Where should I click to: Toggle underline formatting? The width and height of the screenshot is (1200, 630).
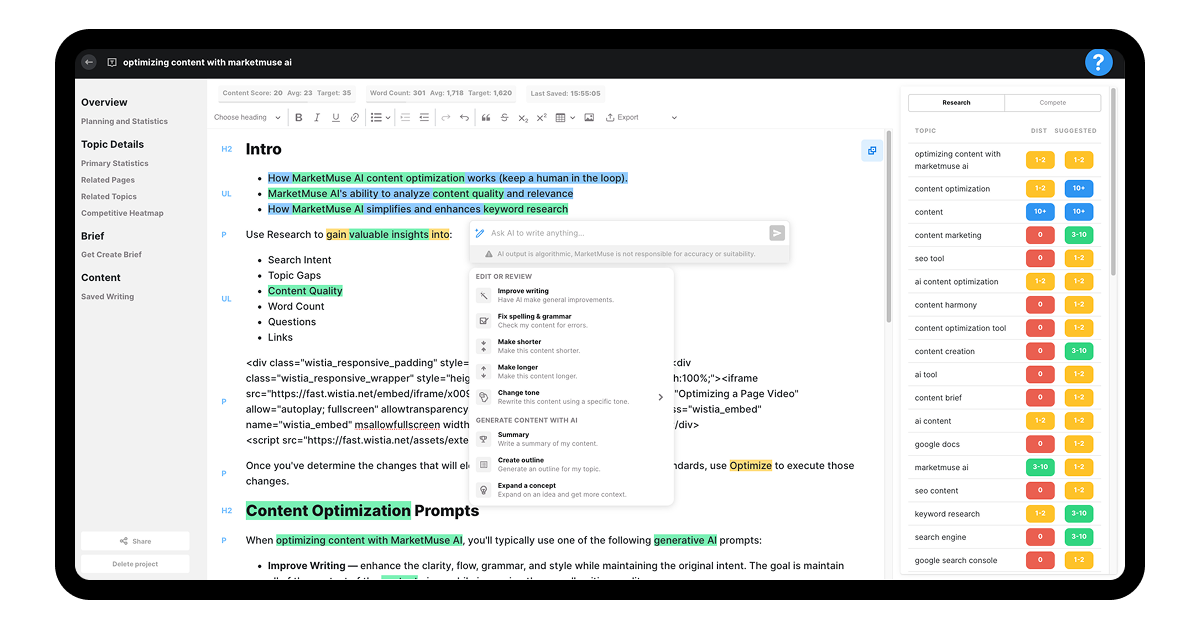click(336, 117)
